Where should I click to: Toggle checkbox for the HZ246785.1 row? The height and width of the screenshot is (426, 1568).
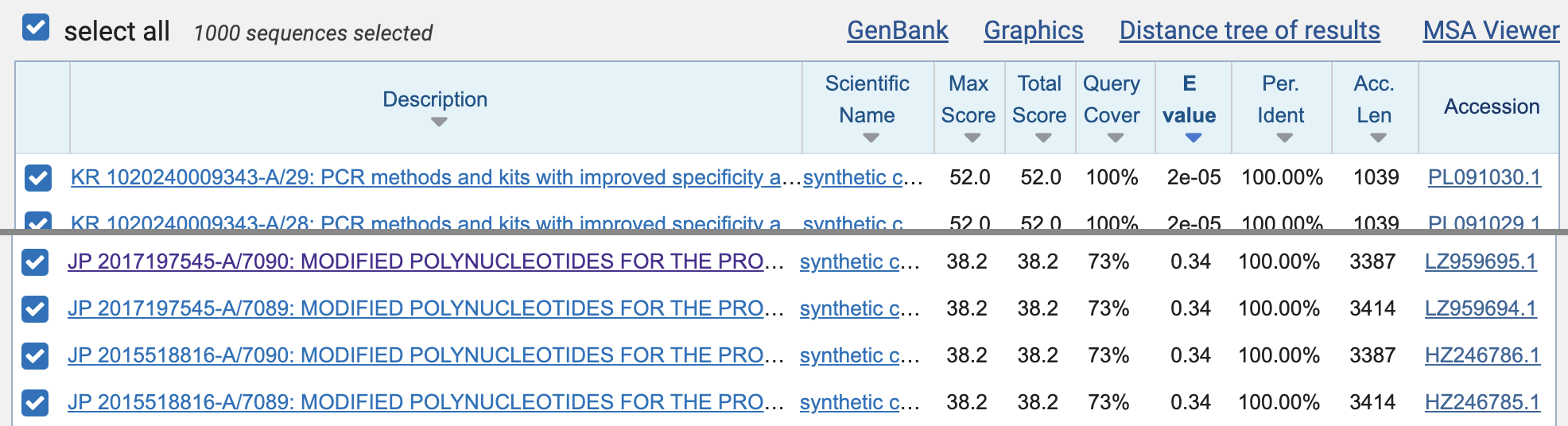(35, 403)
